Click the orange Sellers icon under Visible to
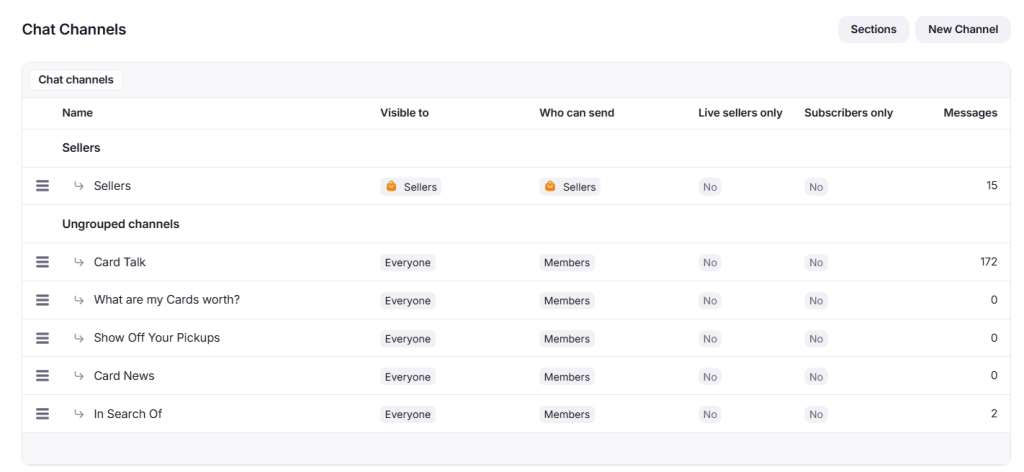 [391, 187]
